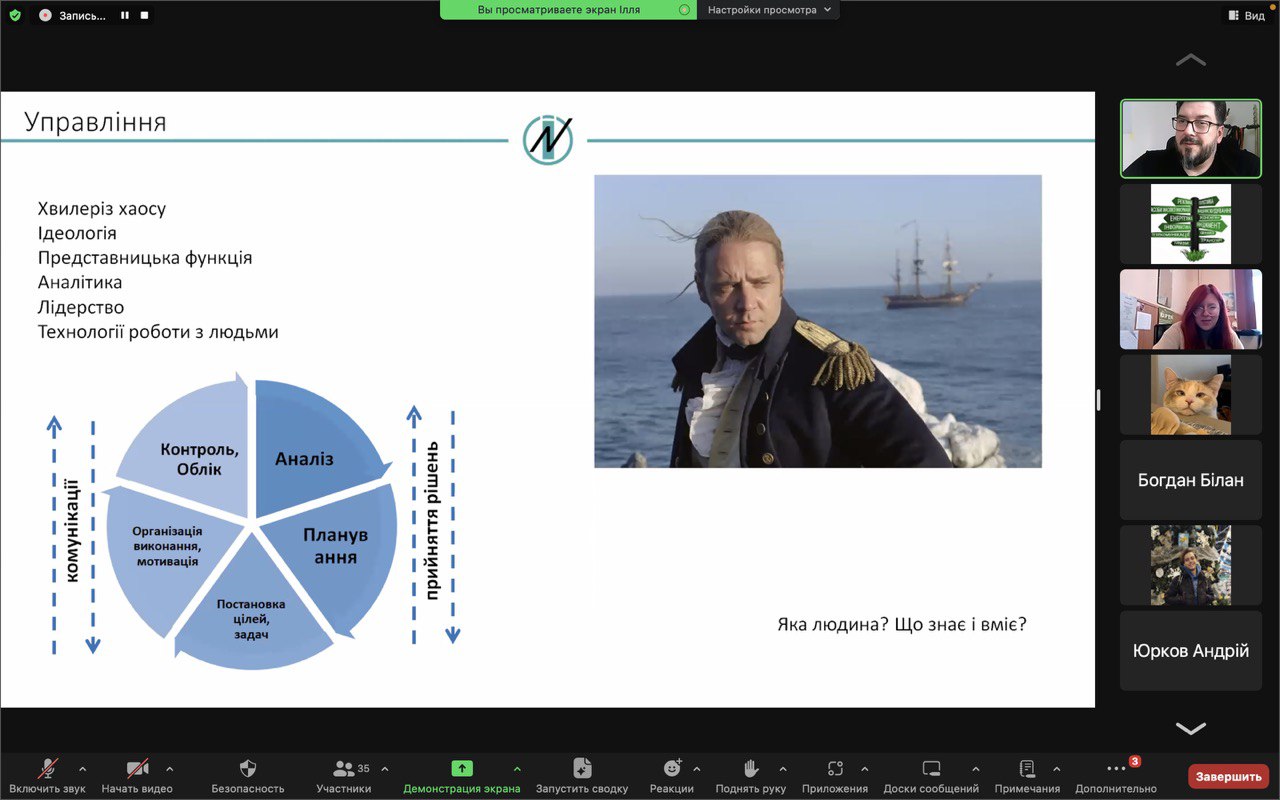The width and height of the screenshot is (1280, 800).
Task: Unmute microphone with Включить звук
Action: [47, 769]
